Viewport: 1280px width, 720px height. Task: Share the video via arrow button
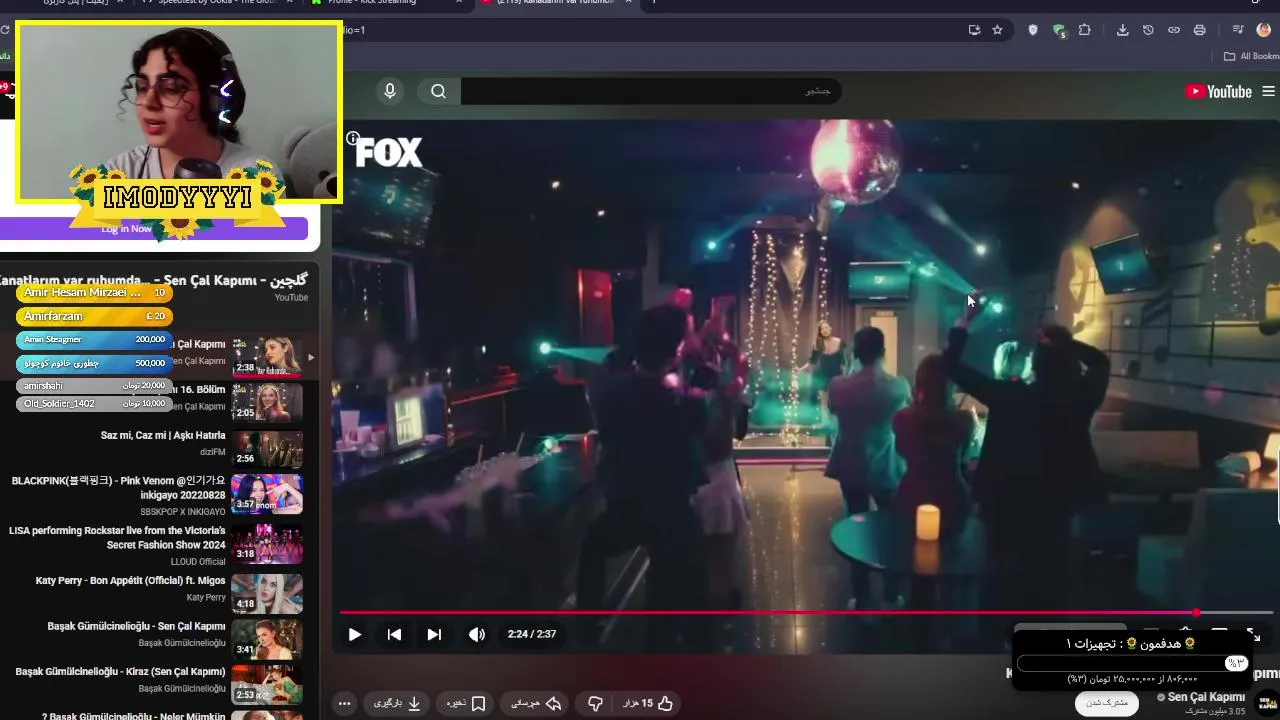[536, 703]
